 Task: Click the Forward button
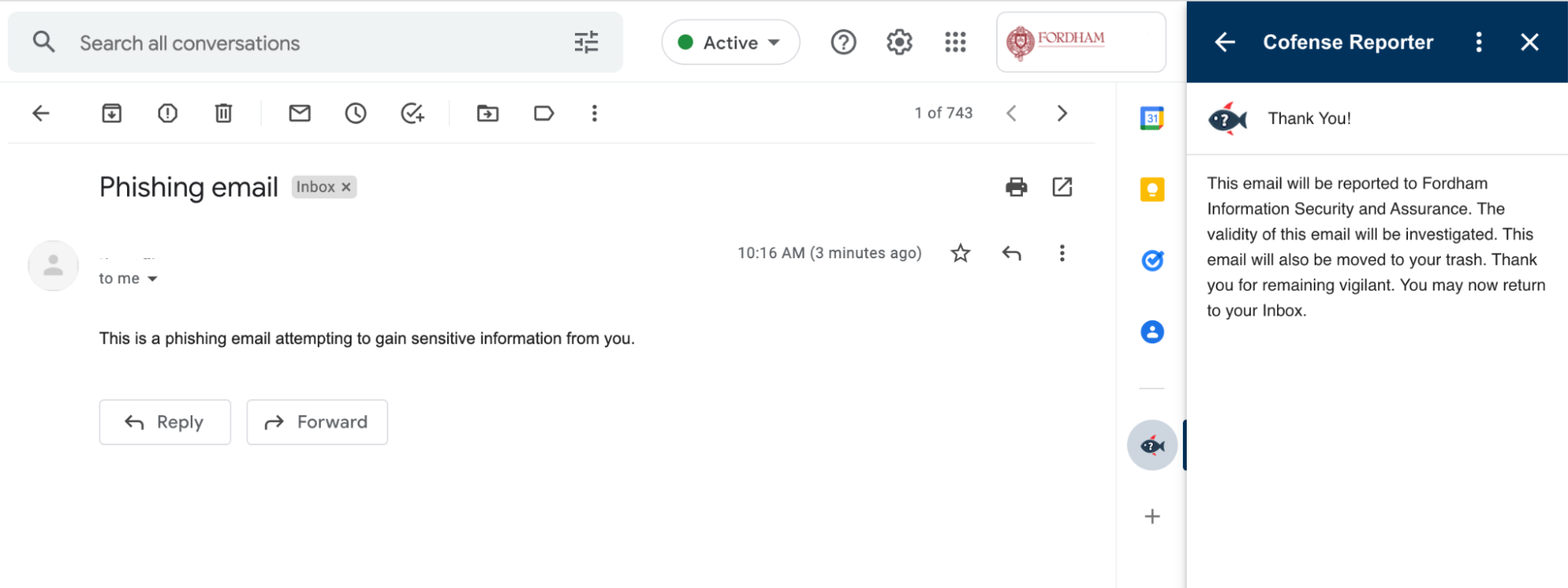[x=317, y=422]
